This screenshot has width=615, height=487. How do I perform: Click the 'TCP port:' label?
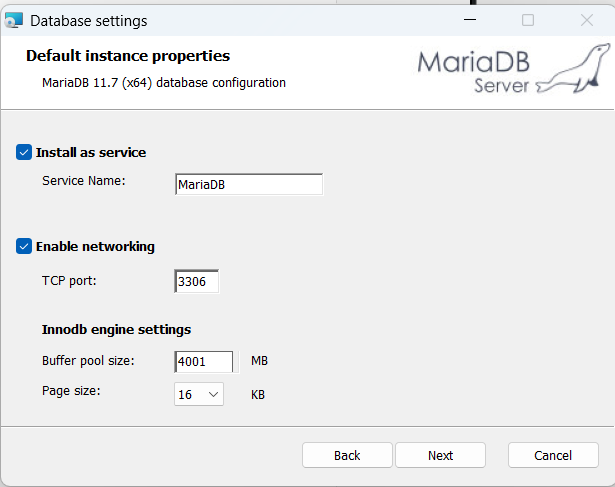[x=69, y=281]
